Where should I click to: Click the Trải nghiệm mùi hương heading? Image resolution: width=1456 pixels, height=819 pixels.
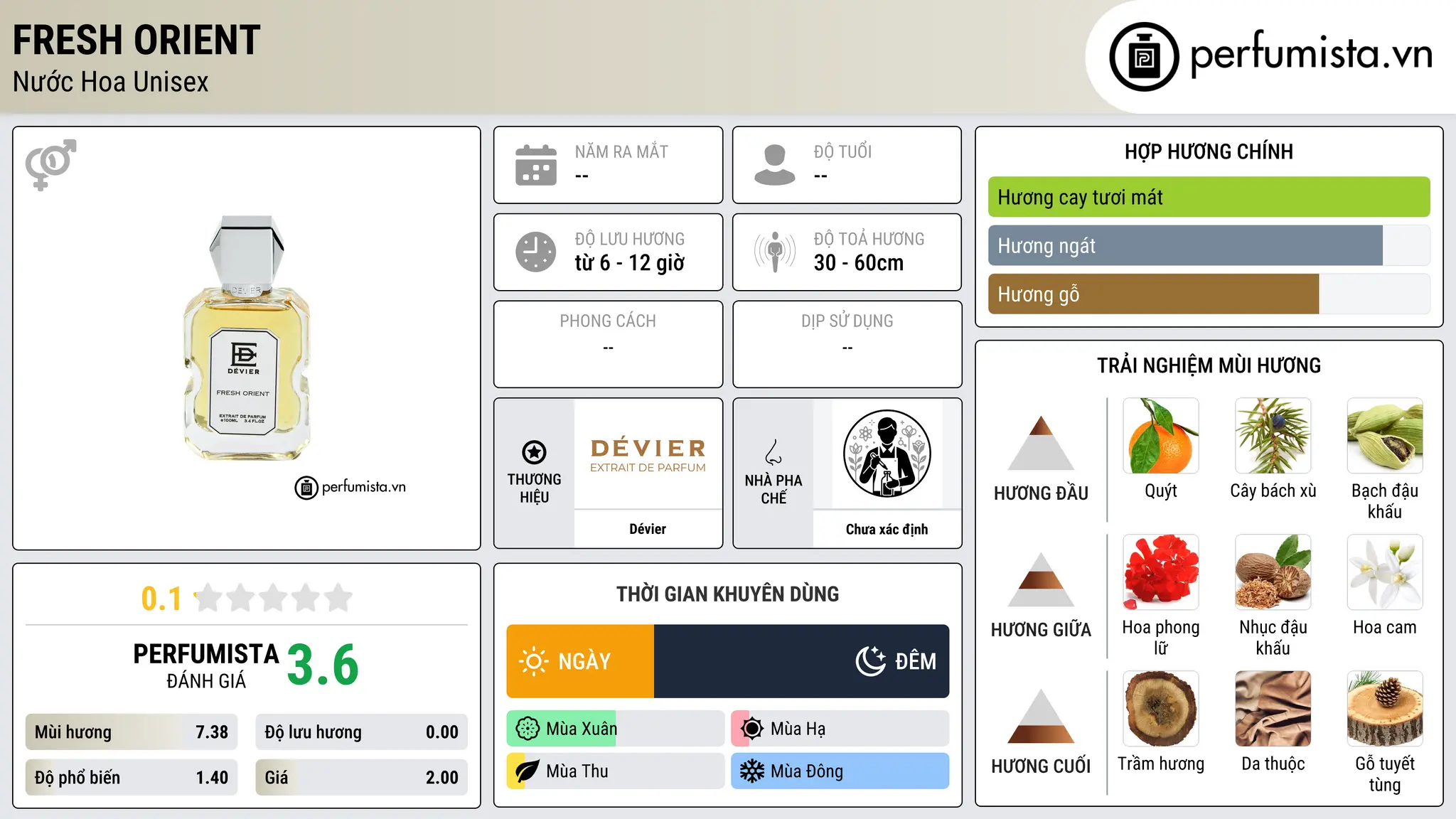coord(1209,365)
